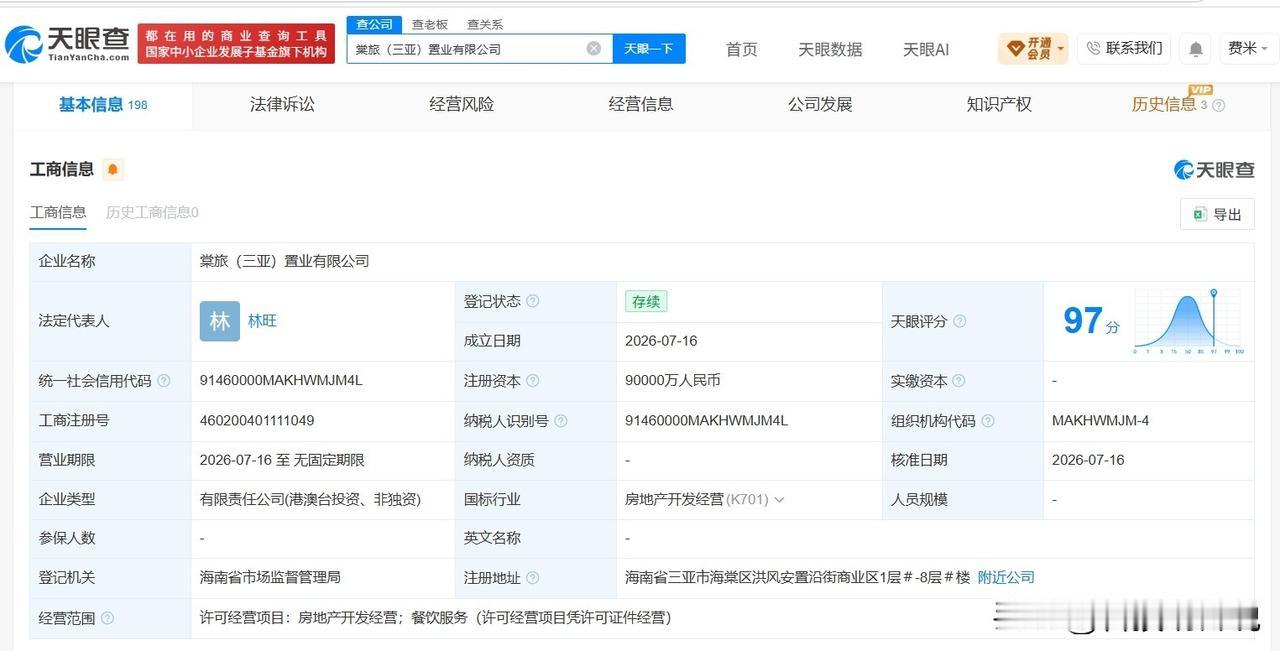
Task: Open the 公司发展 tab
Action: pyautogui.click(x=820, y=104)
